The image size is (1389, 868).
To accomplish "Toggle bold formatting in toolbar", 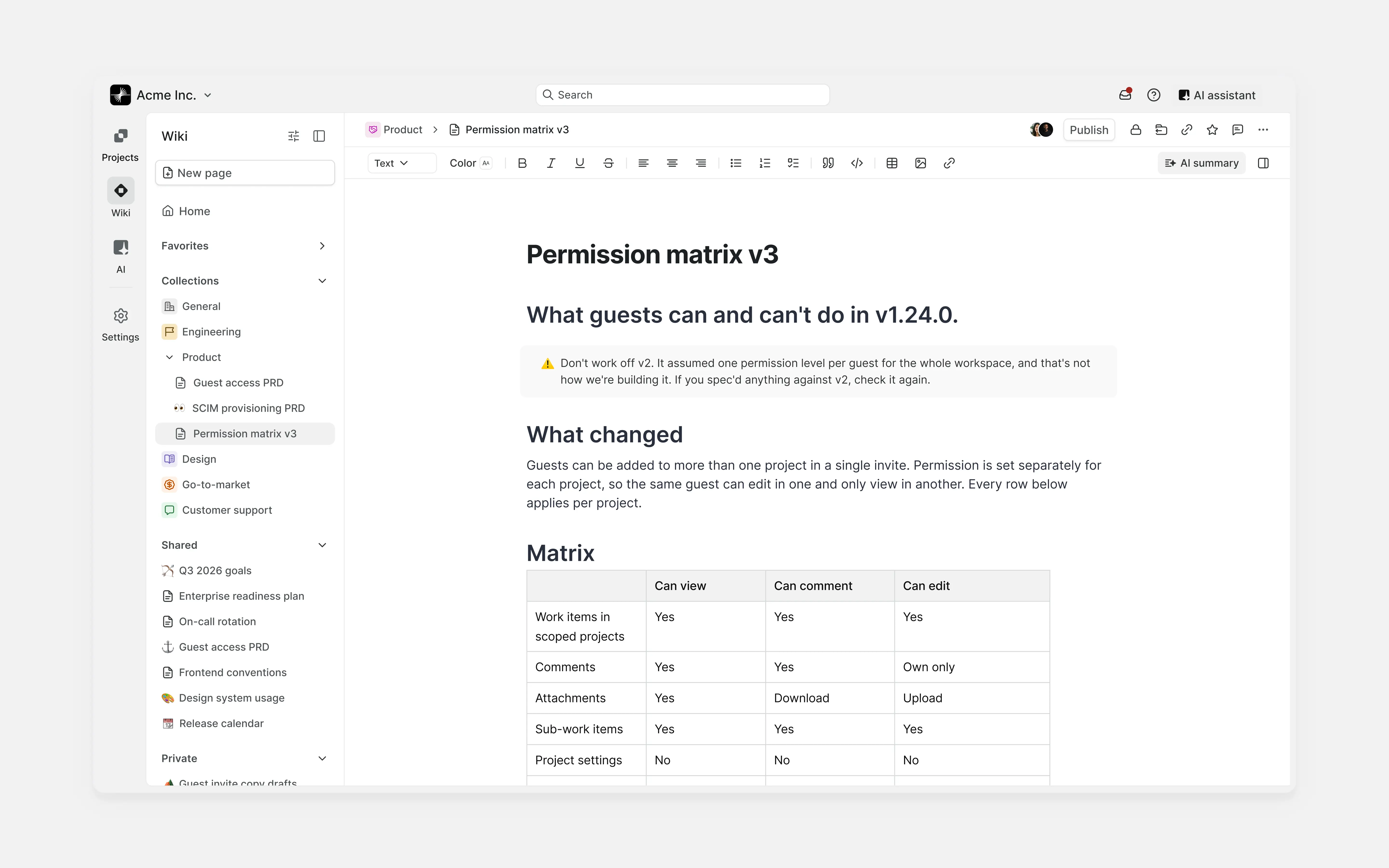I will pyautogui.click(x=522, y=163).
